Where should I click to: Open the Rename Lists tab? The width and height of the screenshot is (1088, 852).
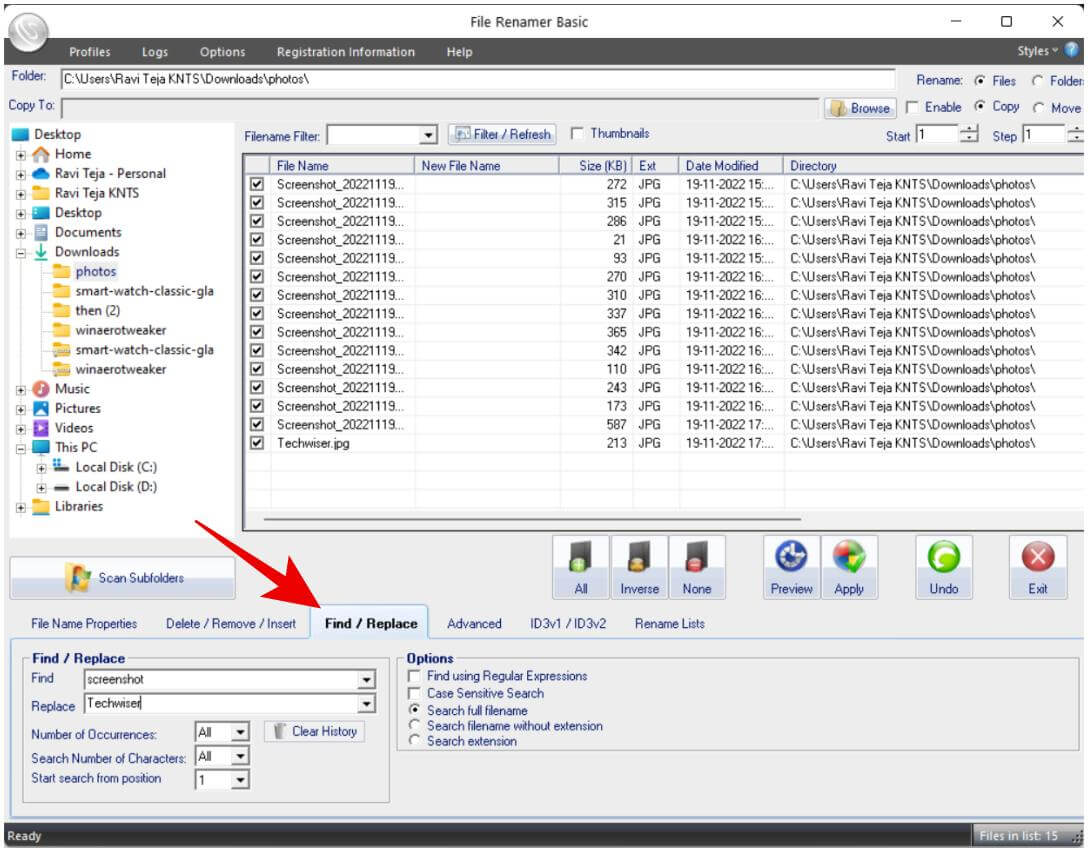(x=670, y=624)
